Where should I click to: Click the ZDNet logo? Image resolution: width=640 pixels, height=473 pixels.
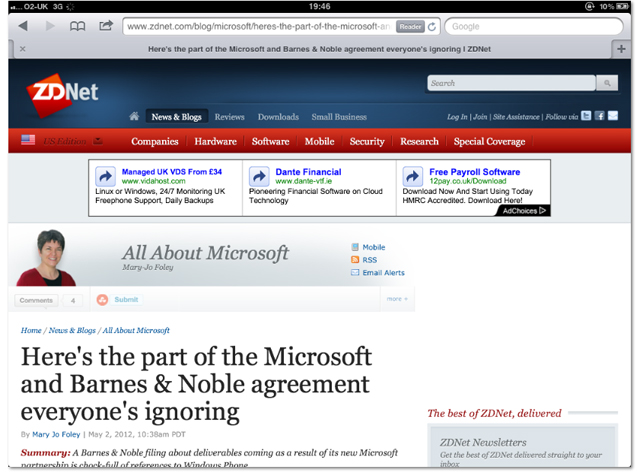tap(62, 95)
